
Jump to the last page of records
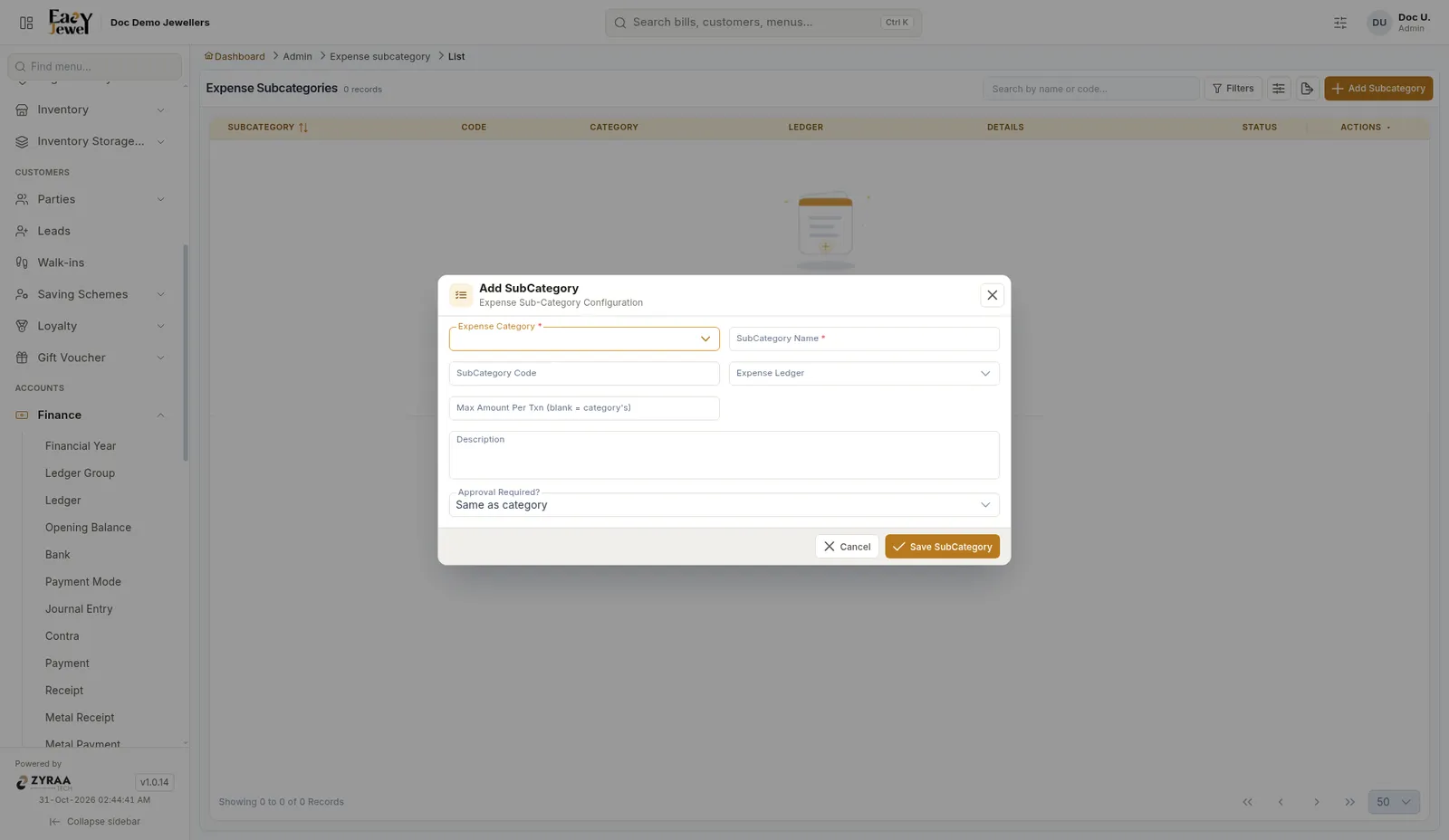tap(1349, 802)
